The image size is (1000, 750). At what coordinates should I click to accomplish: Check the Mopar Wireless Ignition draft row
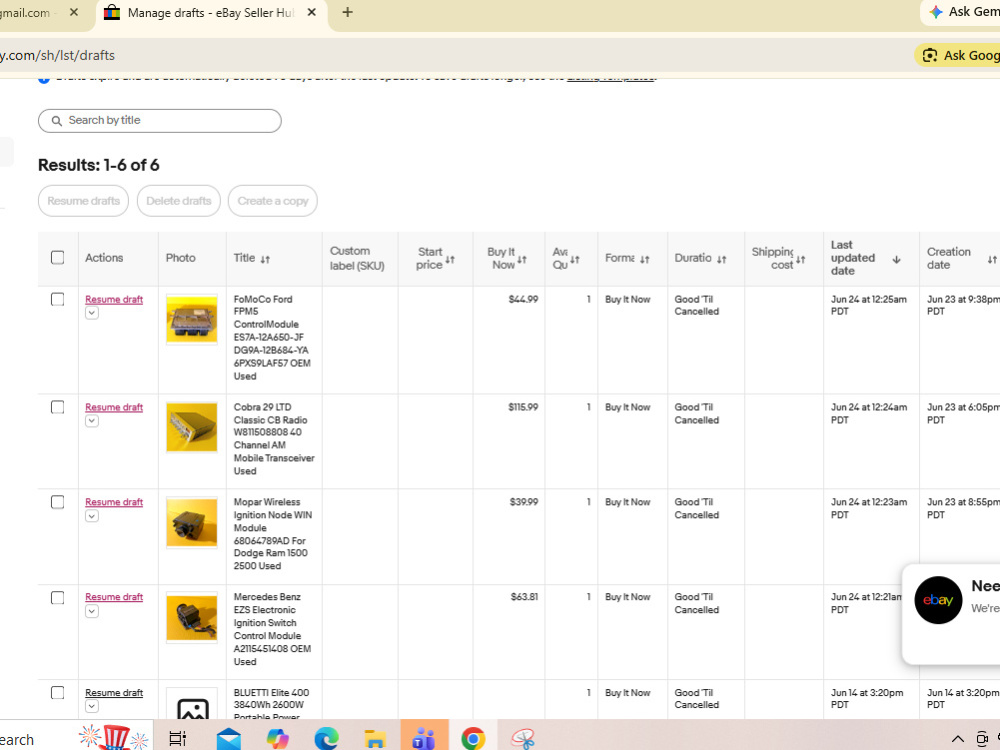click(57, 502)
